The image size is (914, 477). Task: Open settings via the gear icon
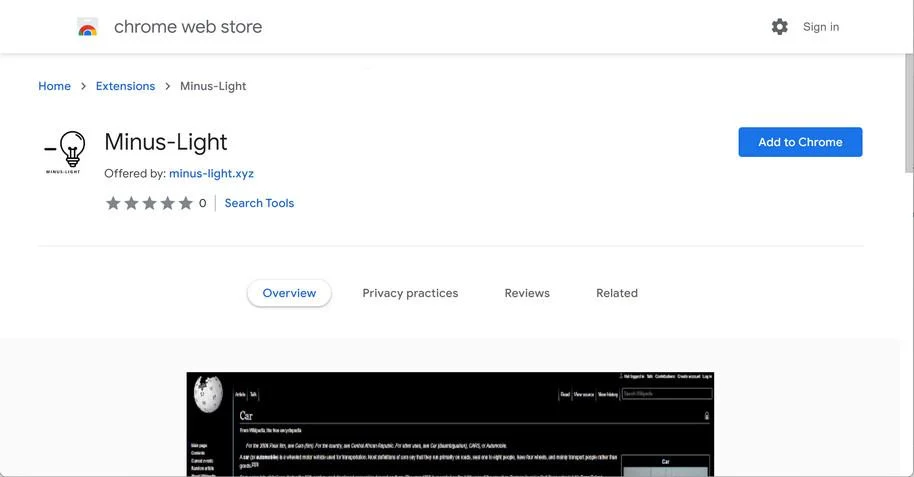click(779, 27)
